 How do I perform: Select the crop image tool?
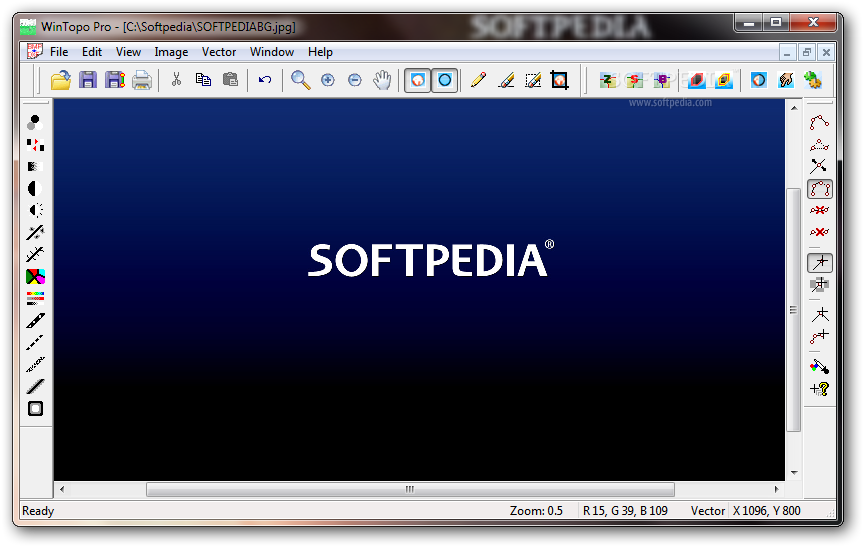click(x=559, y=80)
